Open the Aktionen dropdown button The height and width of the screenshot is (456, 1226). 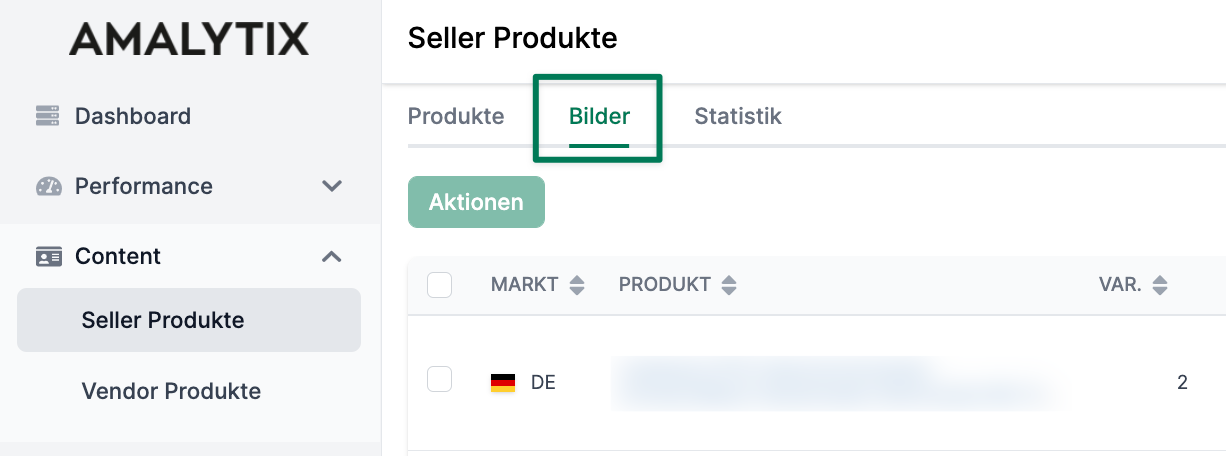point(476,202)
